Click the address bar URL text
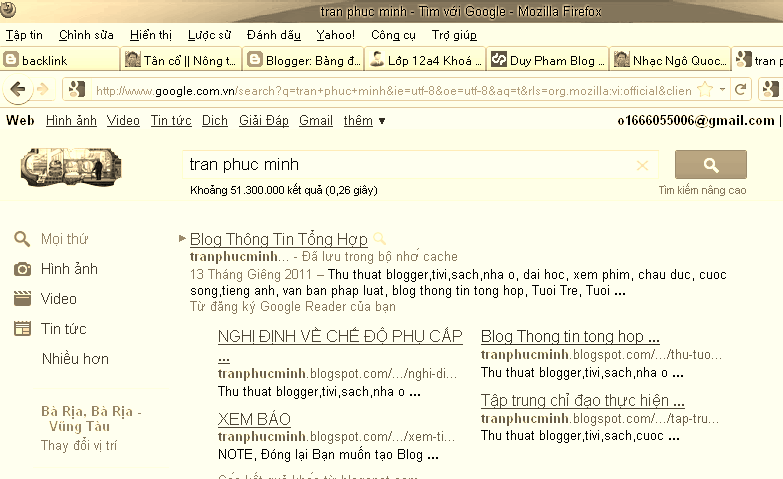The image size is (783, 479). [x=393, y=90]
